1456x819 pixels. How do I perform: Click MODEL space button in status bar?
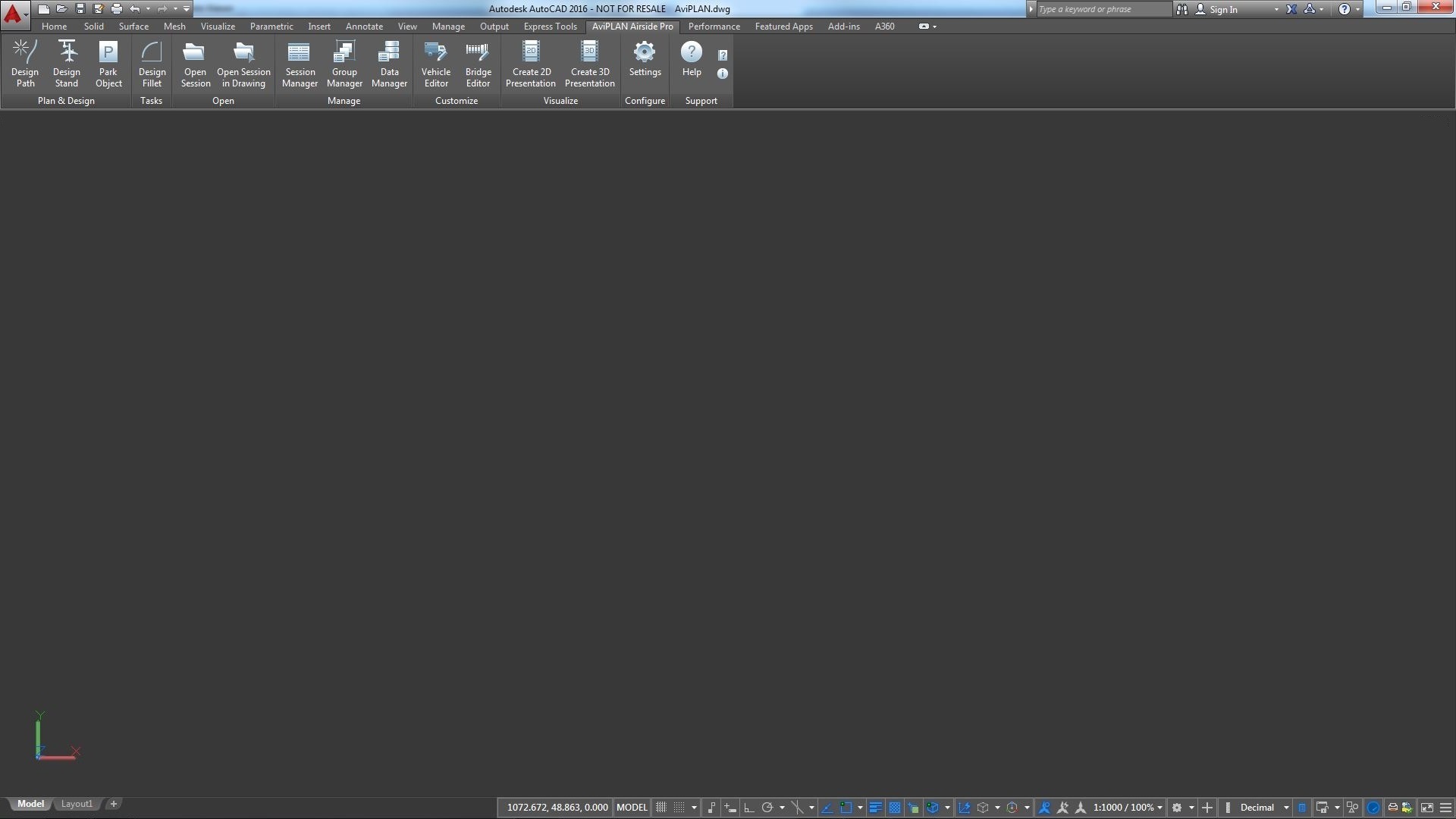pyautogui.click(x=632, y=808)
